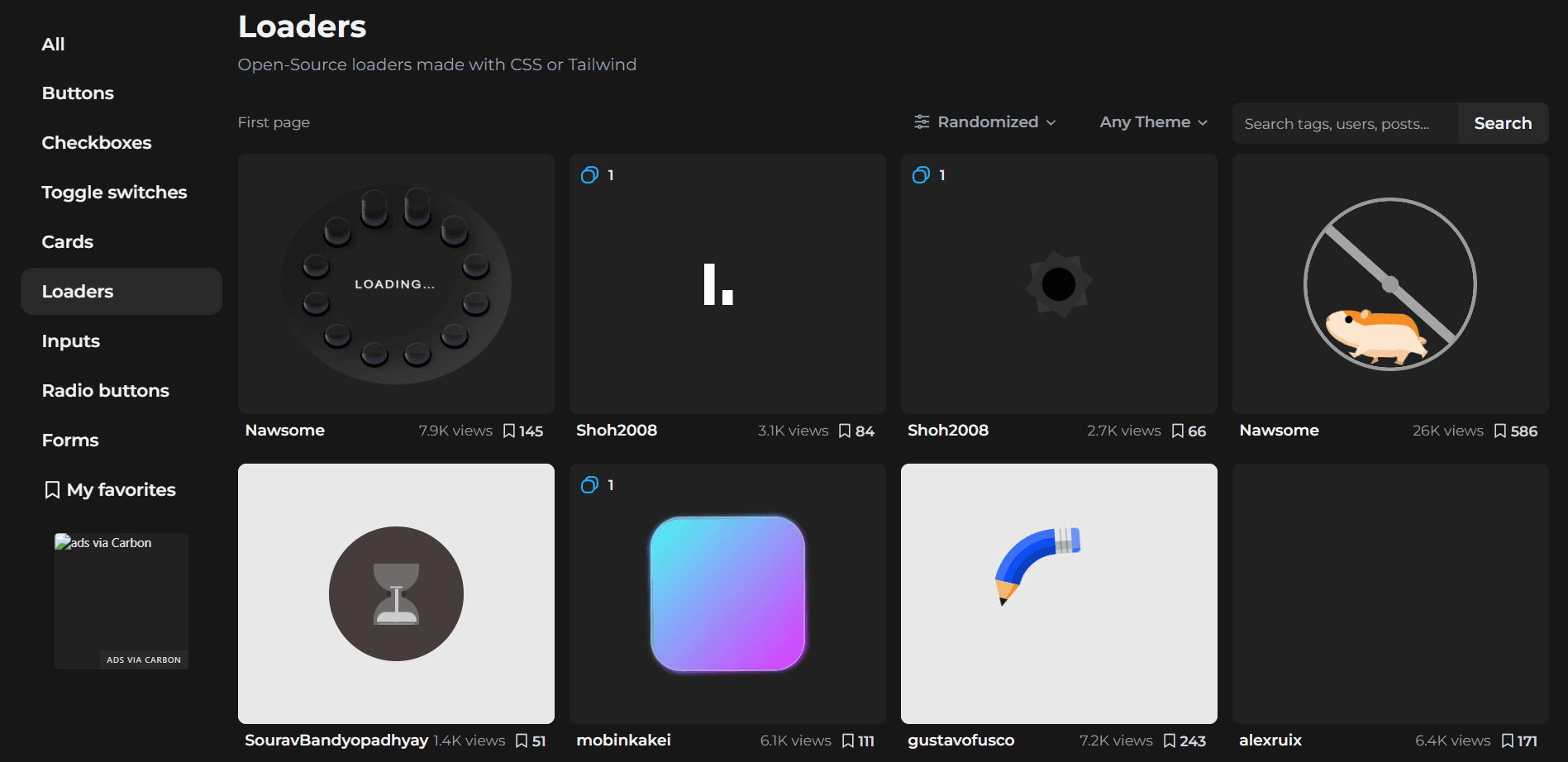Open the Nawsome author link under dial loader
This screenshot has height=762, width=1568.
285,431
